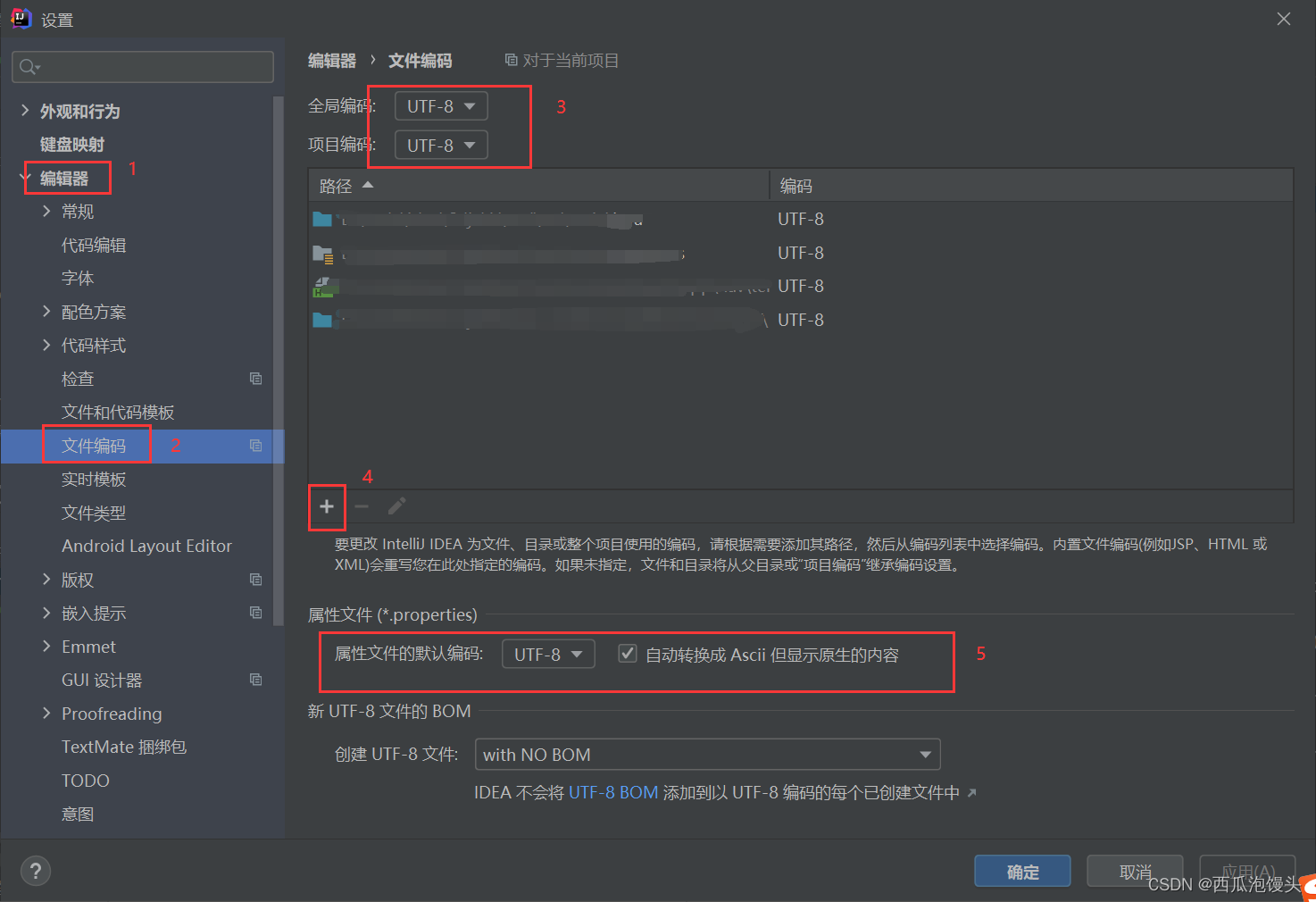Expand the Proofreading tree node
Image resolution: width=1316 pixels, height=902 pixels.
tap(46, 714)
